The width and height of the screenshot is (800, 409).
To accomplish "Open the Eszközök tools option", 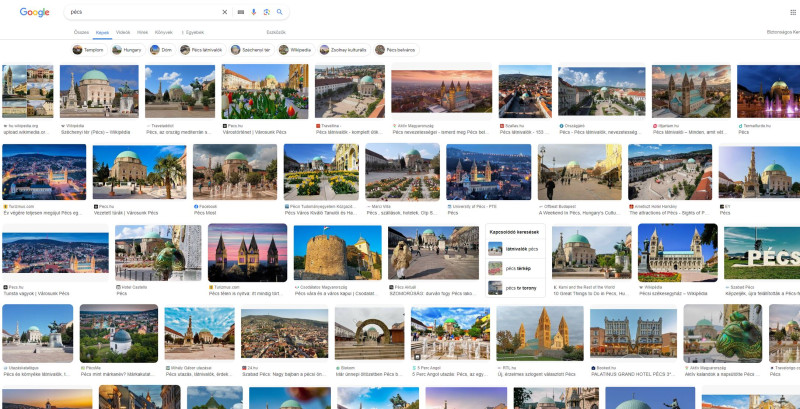I will pyautogui.click(x=276, y=32).
